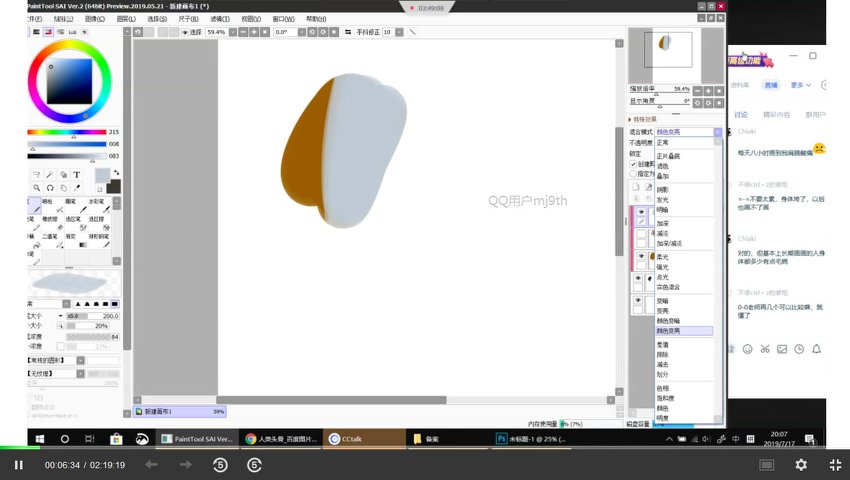
Task: Open the 图层(L) menu
Action: (x=125, y=18)
